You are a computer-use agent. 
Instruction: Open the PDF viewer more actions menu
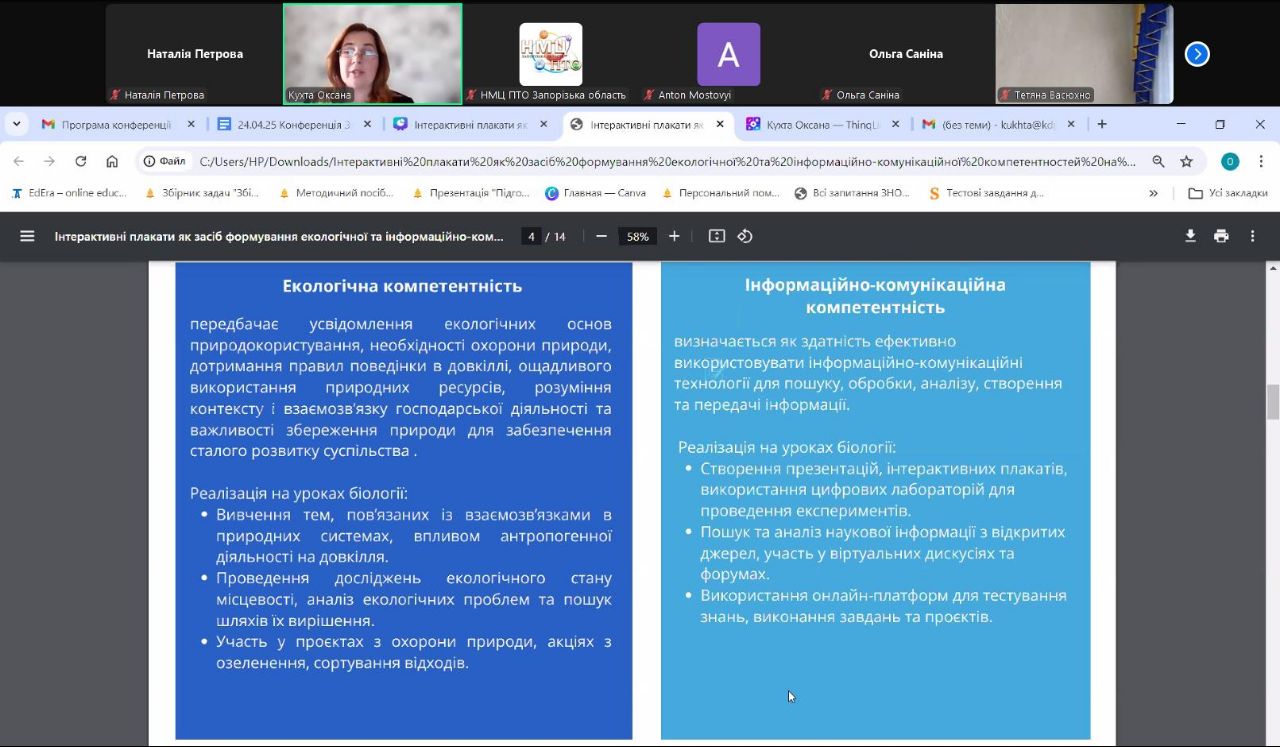point(1252,236)
